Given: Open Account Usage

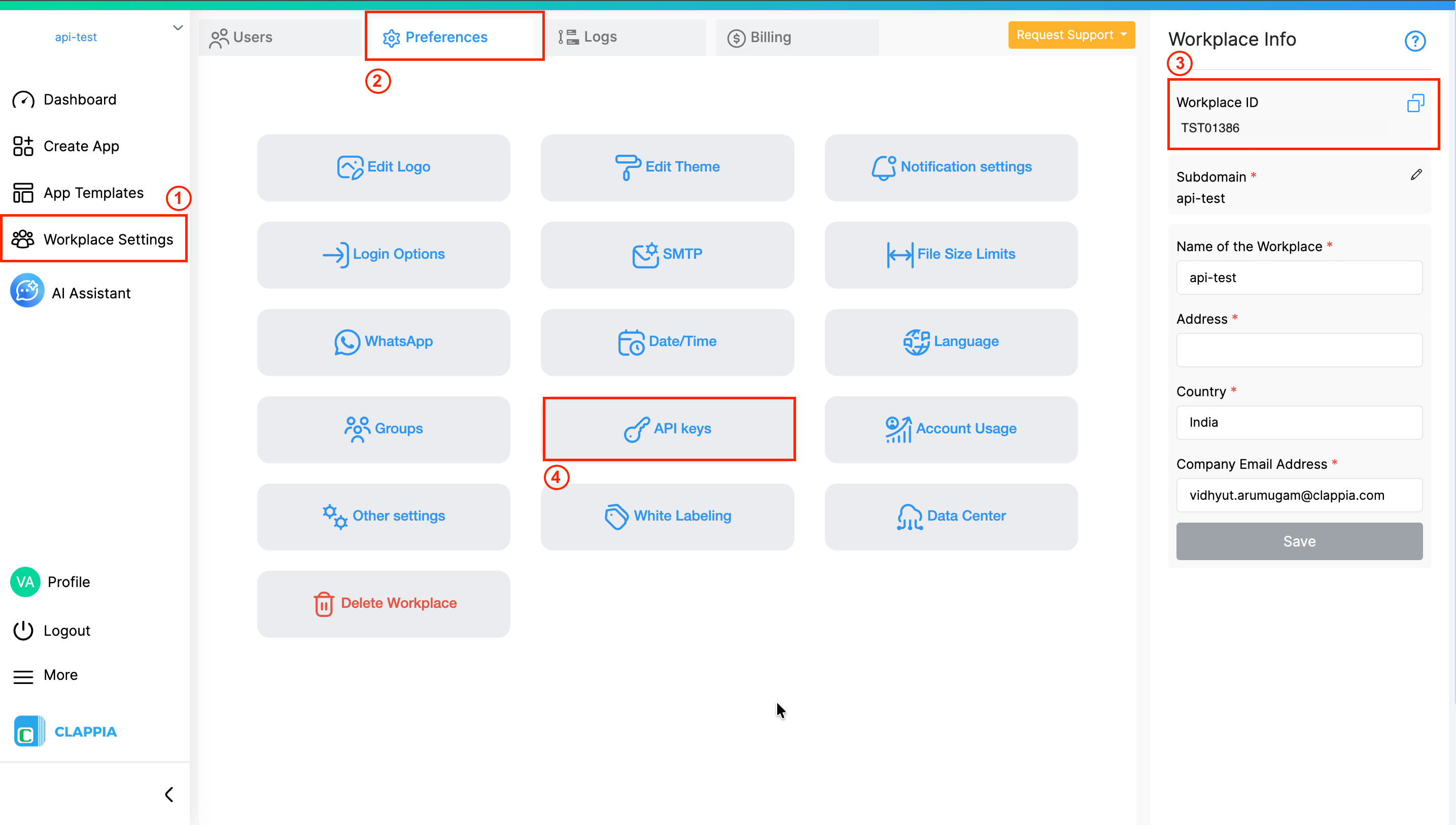Looking at the screenshot, I should pyautogui.click(x=951, y=429).
